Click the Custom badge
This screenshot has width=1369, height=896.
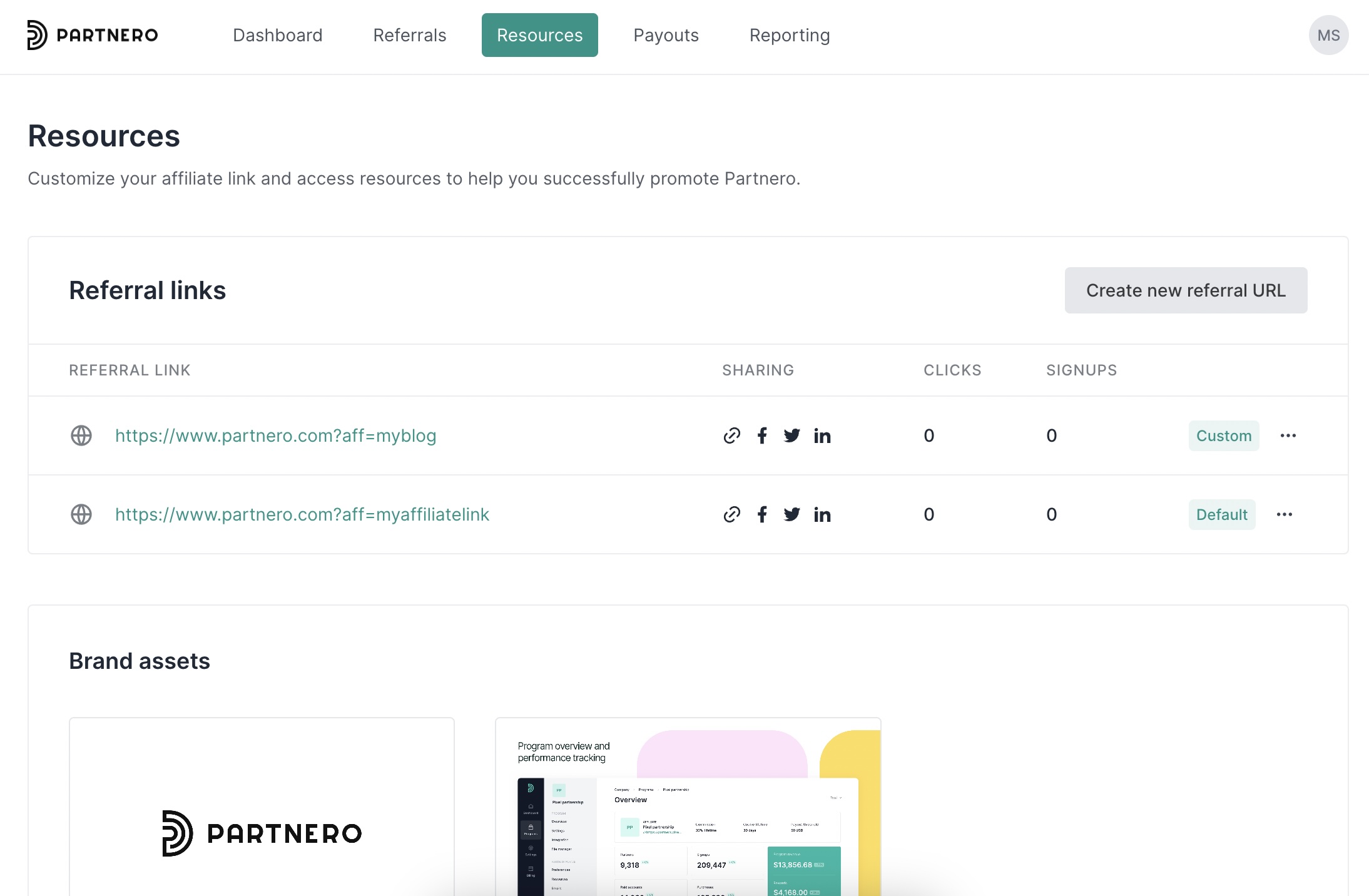tap(1224, 435)
